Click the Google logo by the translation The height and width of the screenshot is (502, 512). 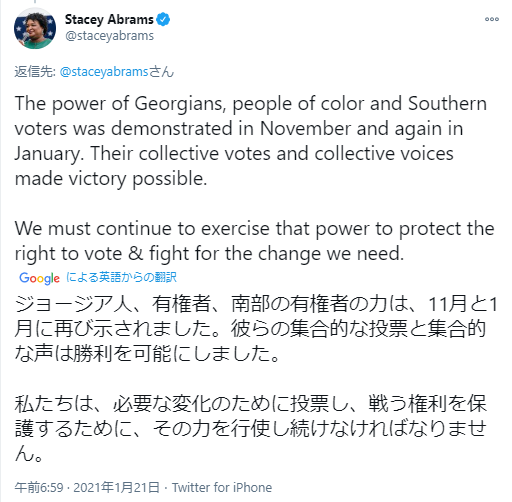(39, 278)
